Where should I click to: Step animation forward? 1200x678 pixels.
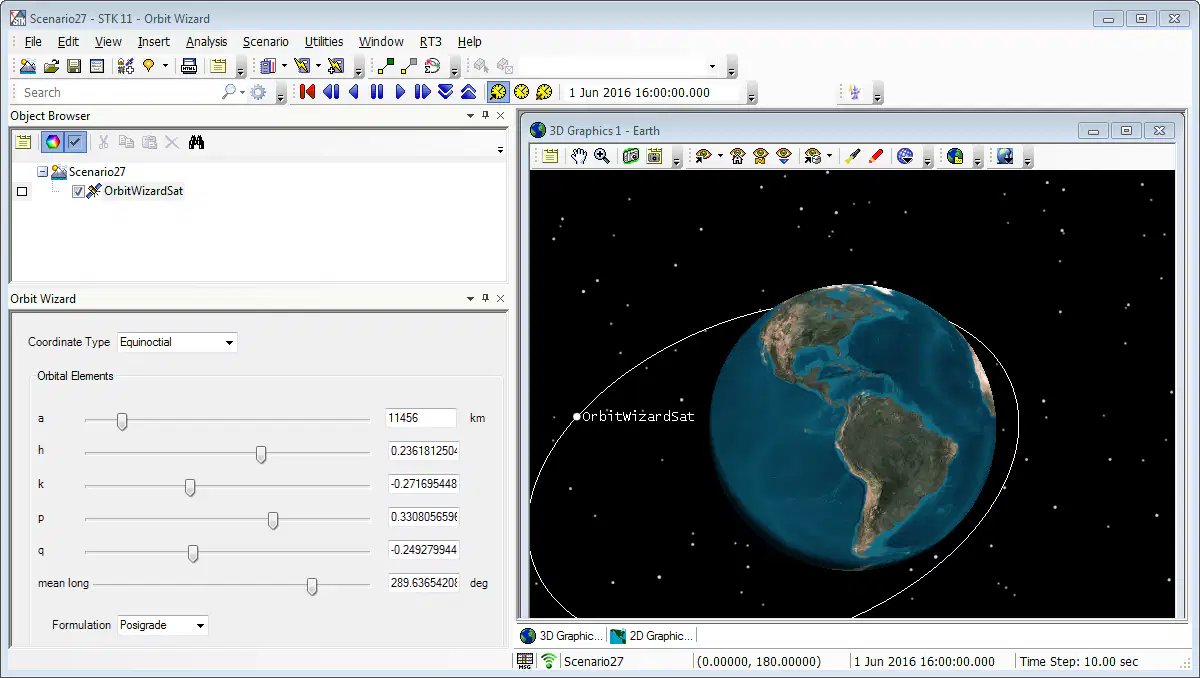(x=422, y=92)
